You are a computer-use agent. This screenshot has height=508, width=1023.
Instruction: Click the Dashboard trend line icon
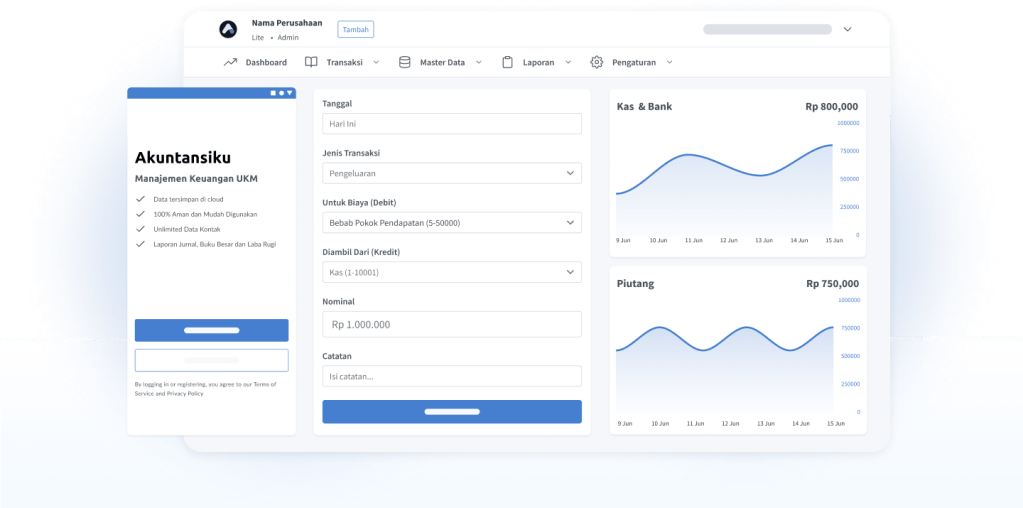click(230, 62)
